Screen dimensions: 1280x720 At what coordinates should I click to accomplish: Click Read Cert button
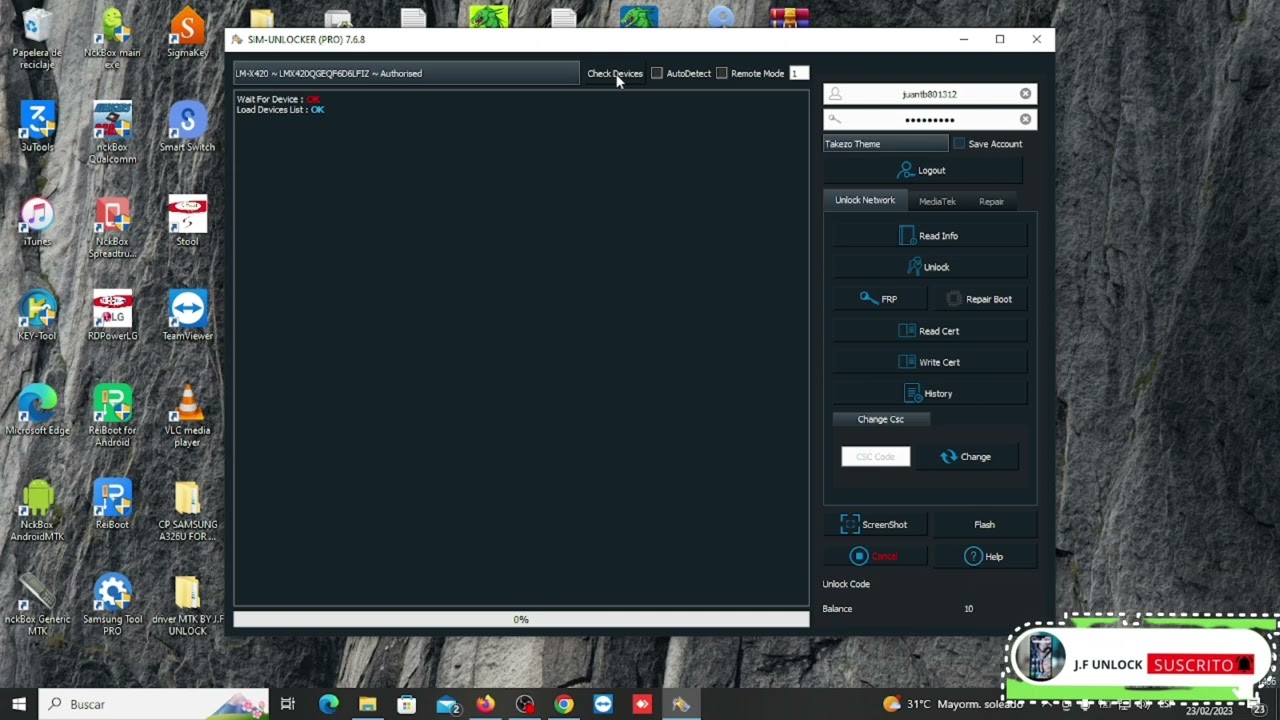tap(930, 331)
